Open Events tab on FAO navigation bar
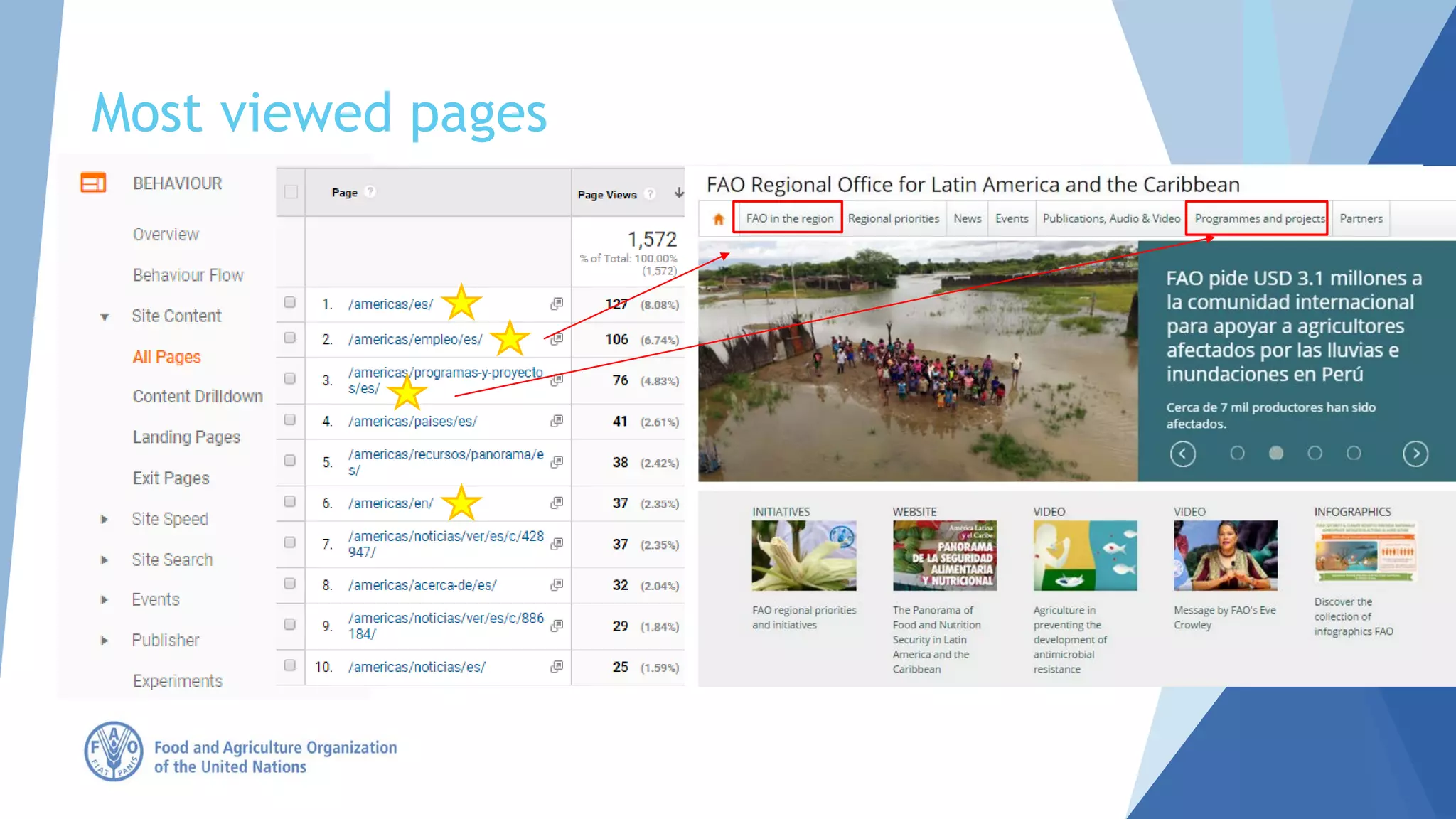The height and width of the screenshot is (819, 1456). (x=1012, y=219)
